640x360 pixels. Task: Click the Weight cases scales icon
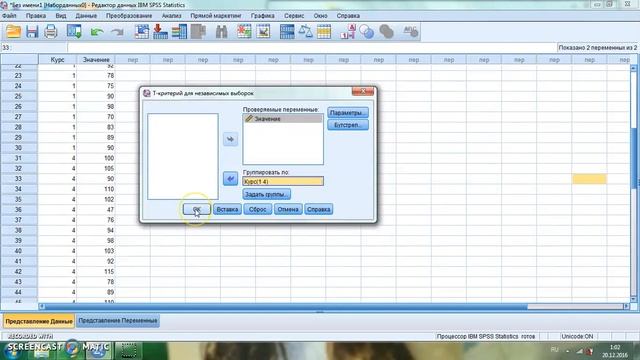point(305,32)
